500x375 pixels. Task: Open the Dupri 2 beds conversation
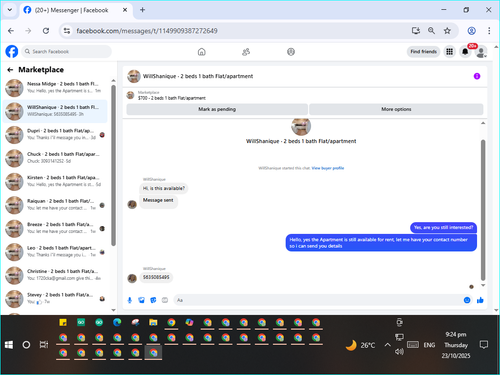(55, 134)
